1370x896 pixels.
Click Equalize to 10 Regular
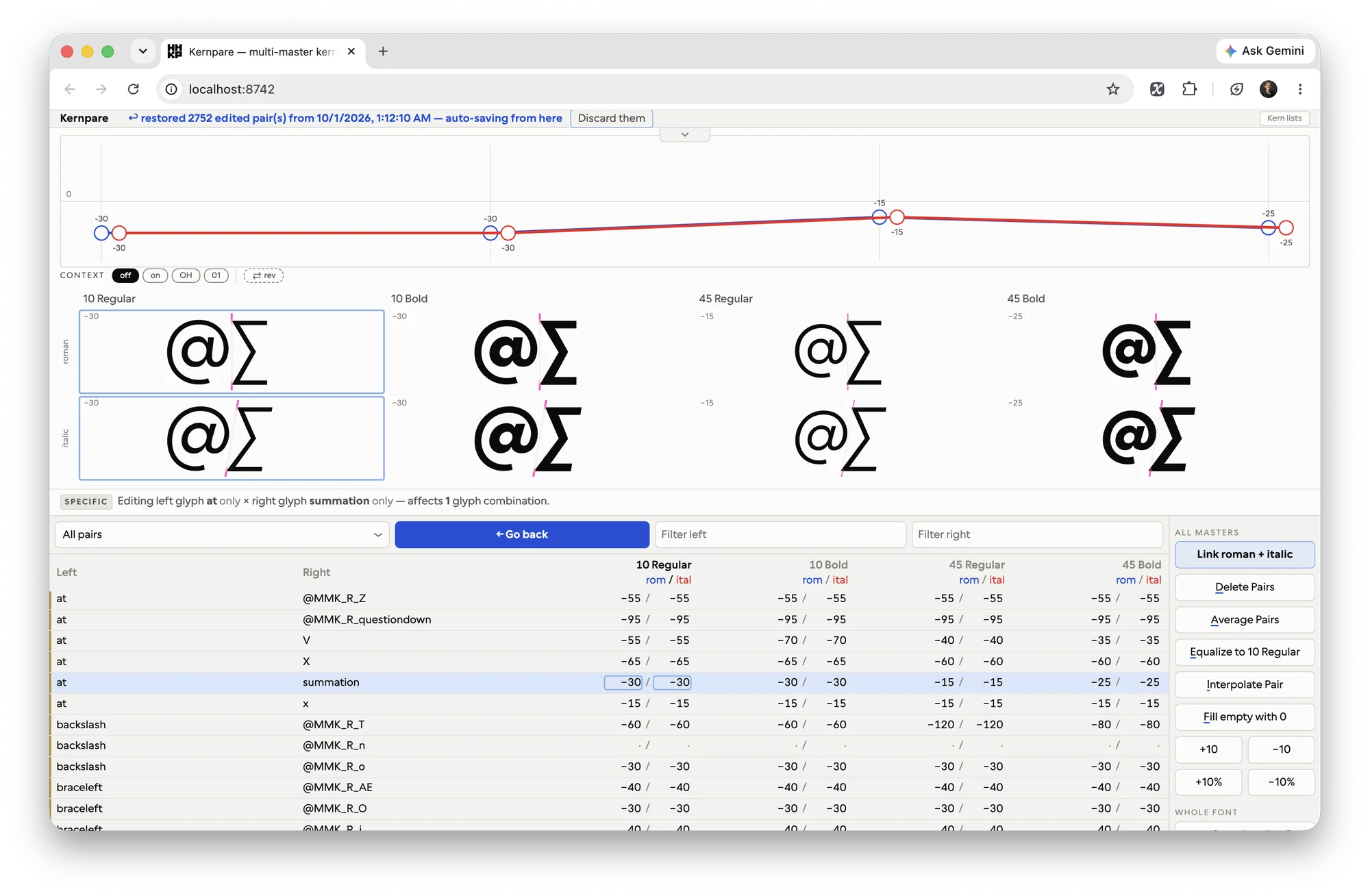pyautogui.click(x=1244, y=652)
